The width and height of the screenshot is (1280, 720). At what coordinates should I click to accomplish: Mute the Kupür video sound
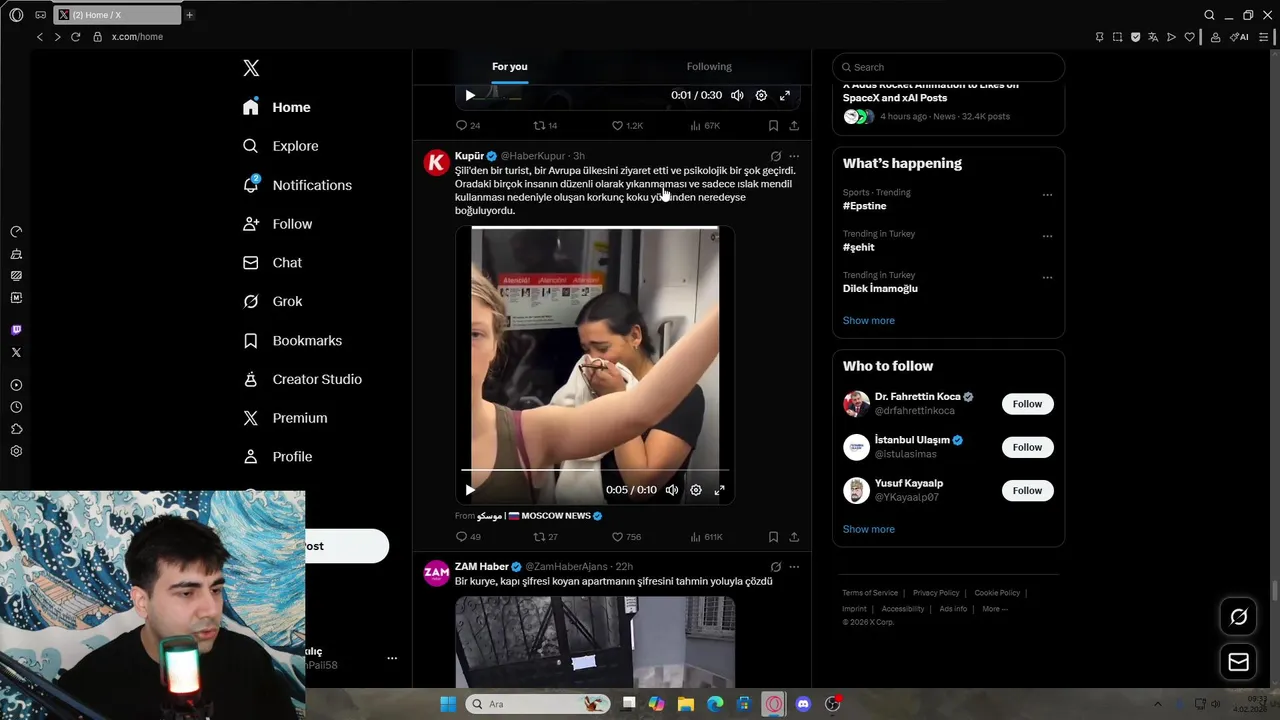[x=672, y=490]
